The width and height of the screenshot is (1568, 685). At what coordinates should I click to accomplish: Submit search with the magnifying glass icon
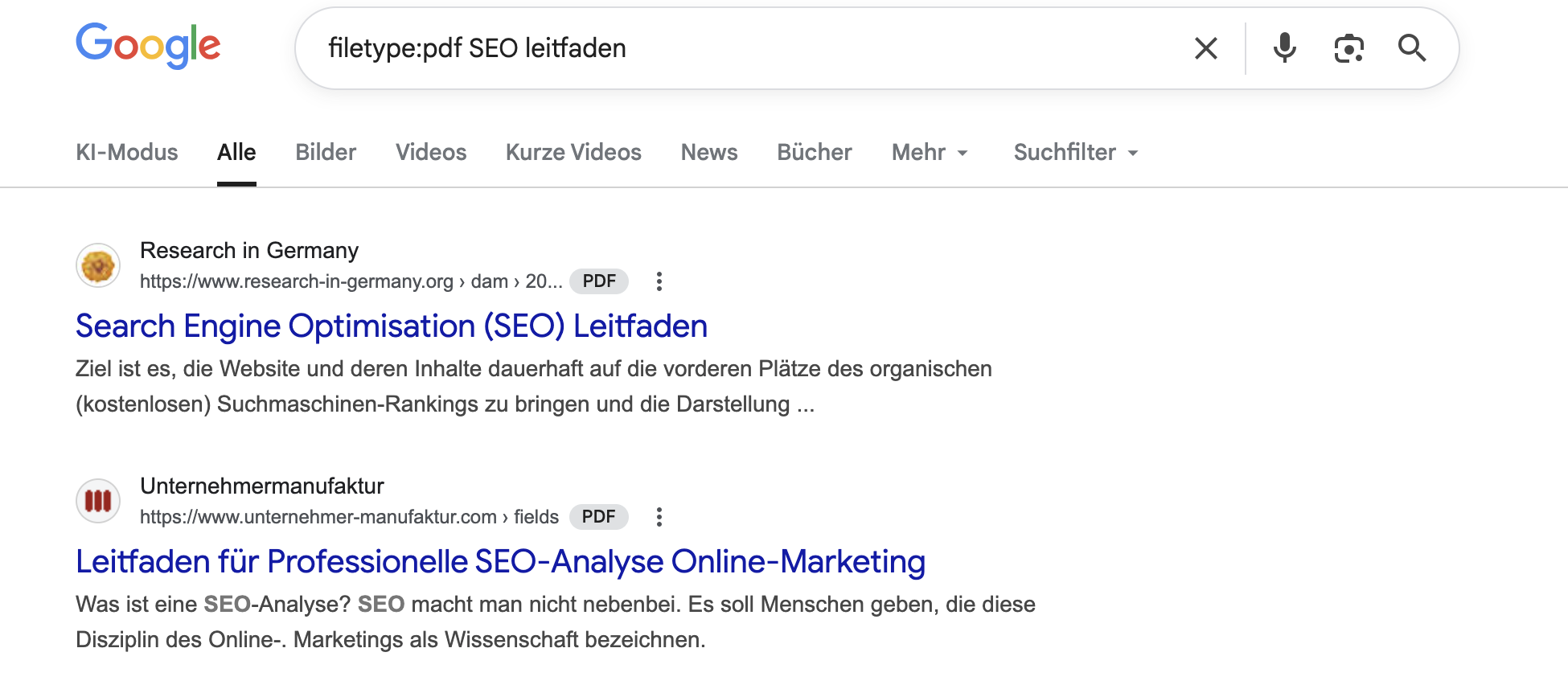point(1412,48)
